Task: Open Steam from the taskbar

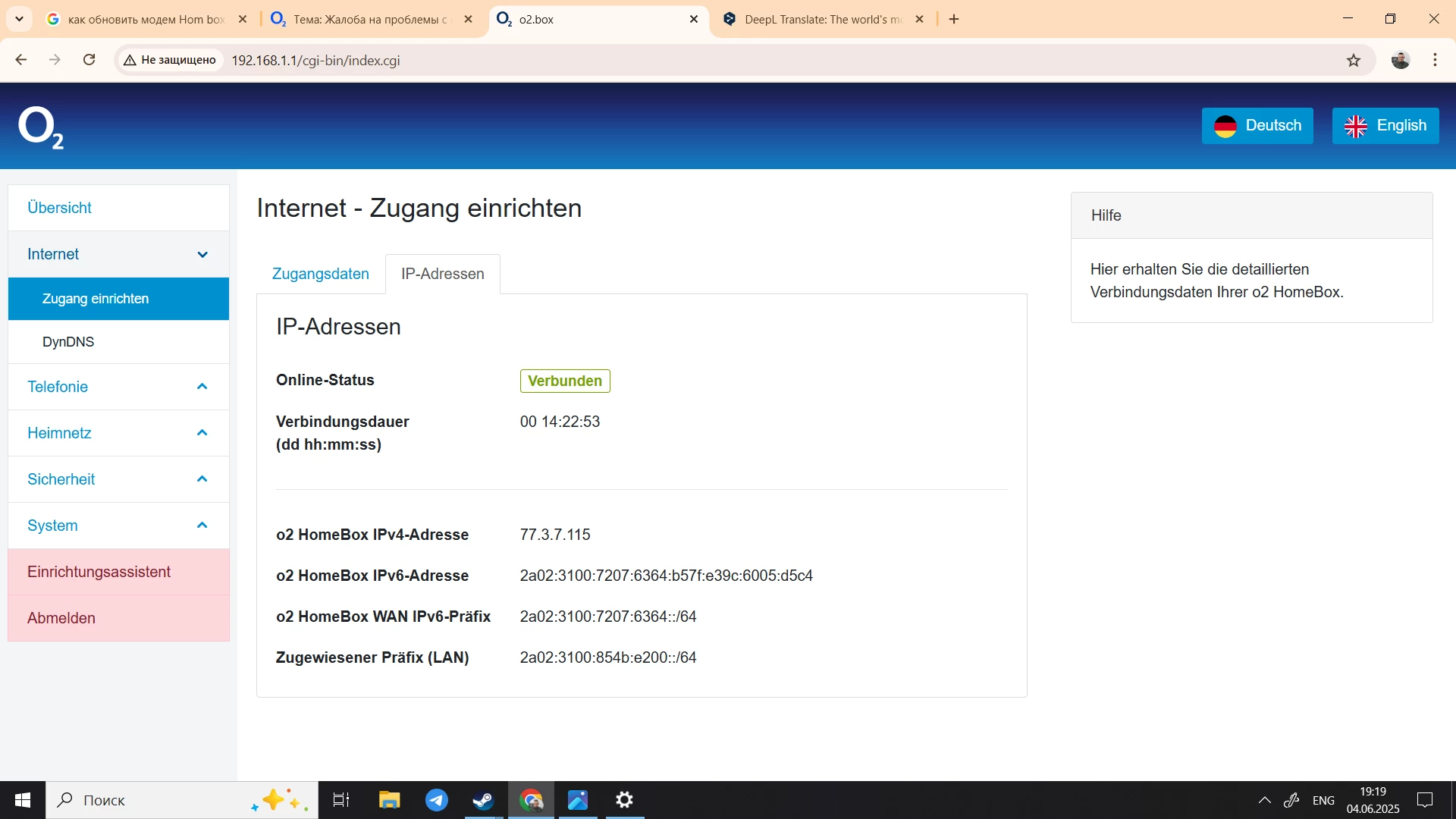Action: click(483, 800)
